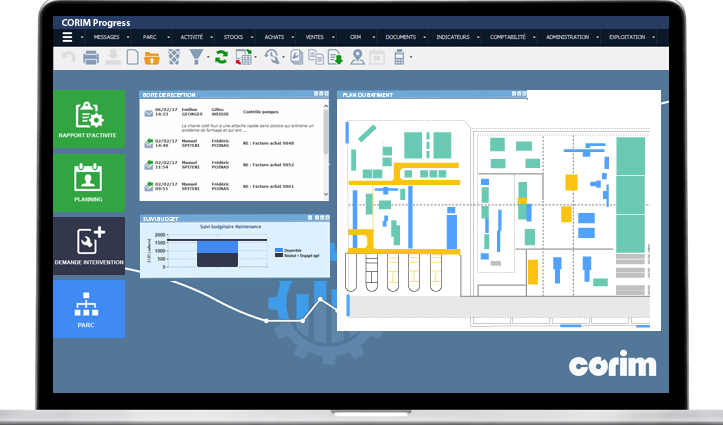Image resolution: width=723 pixels, height=425 pixels.
Task: Open the blue Parc tile
Action: [x=89, y=309]
